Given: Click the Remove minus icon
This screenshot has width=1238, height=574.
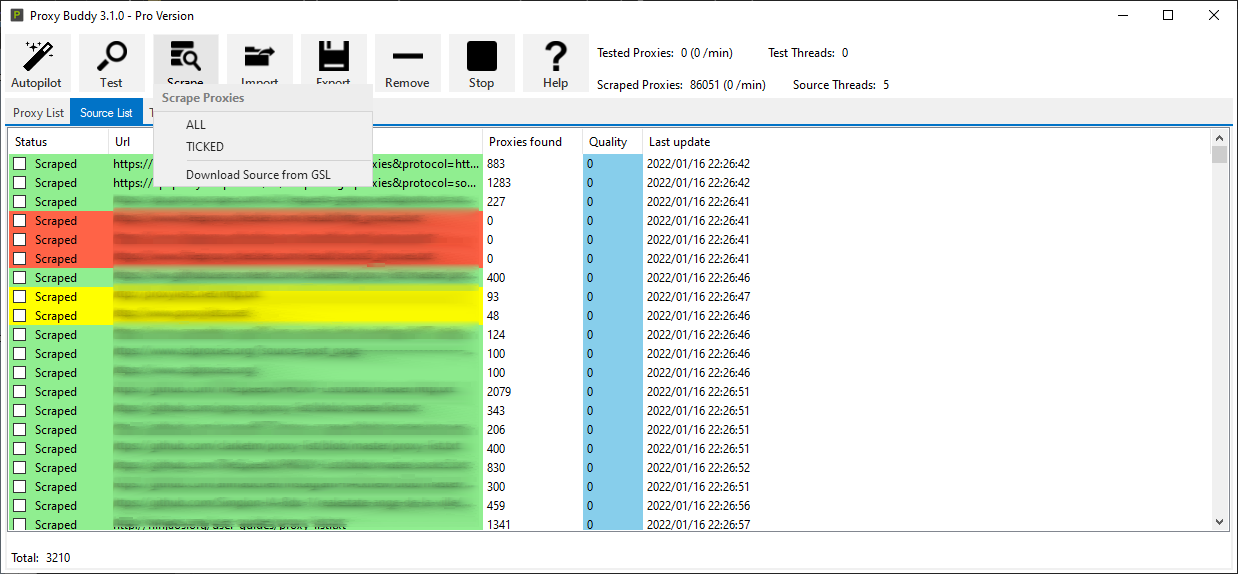Looking at the screenshot, I should (x=407, y=56).
